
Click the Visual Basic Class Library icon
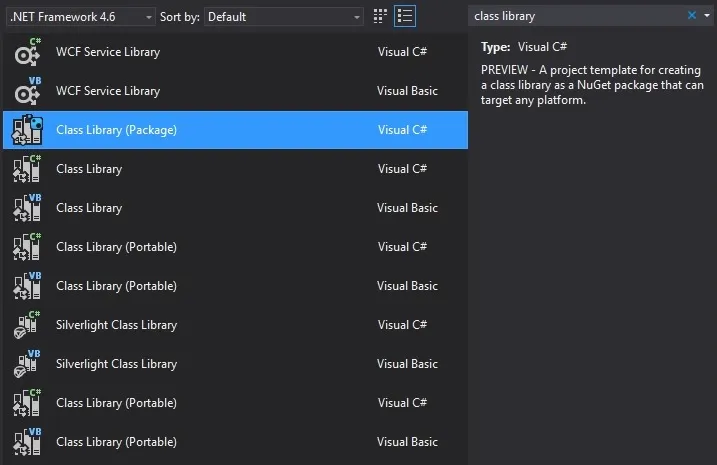[x=27, y=208]
